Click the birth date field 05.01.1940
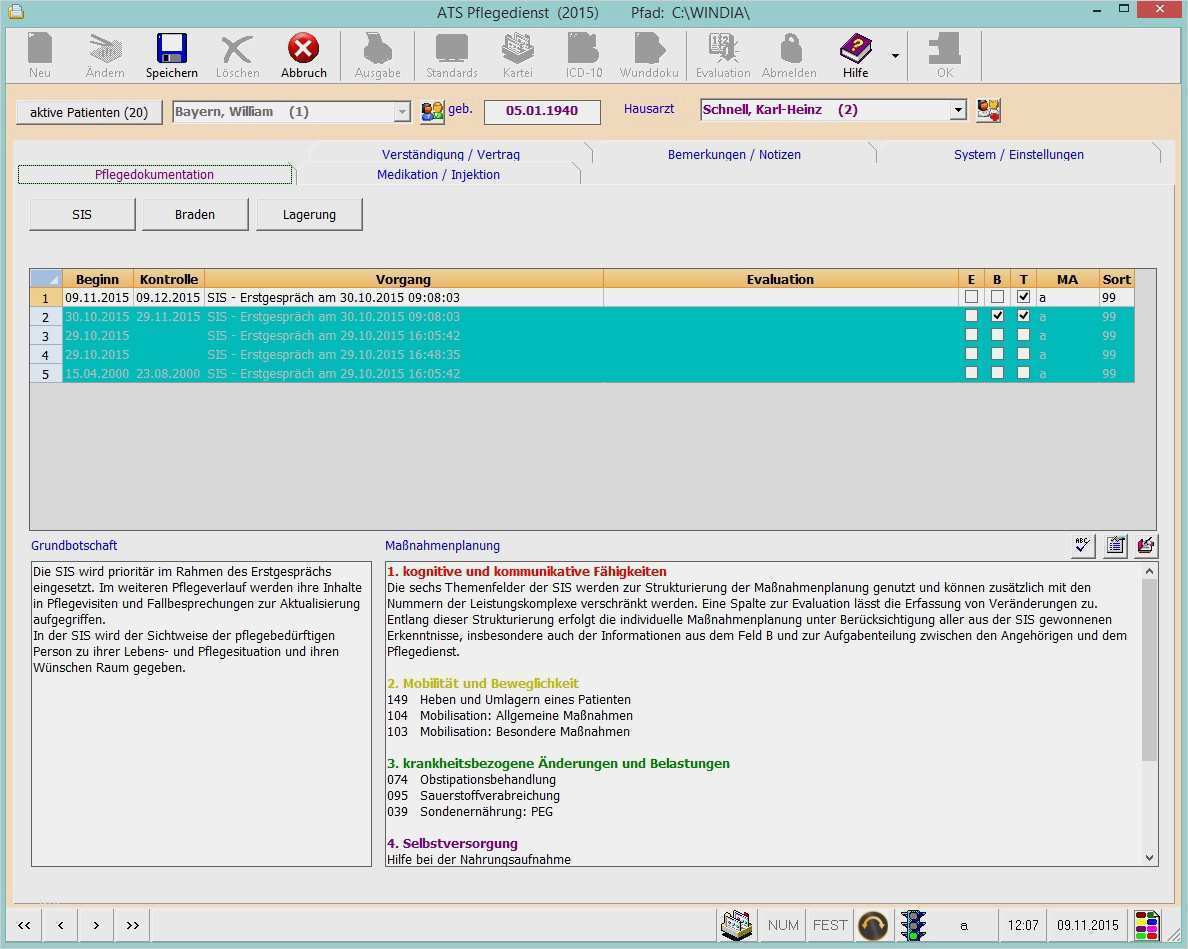This screenshot has height=949, width=1188. click(542, 111)
